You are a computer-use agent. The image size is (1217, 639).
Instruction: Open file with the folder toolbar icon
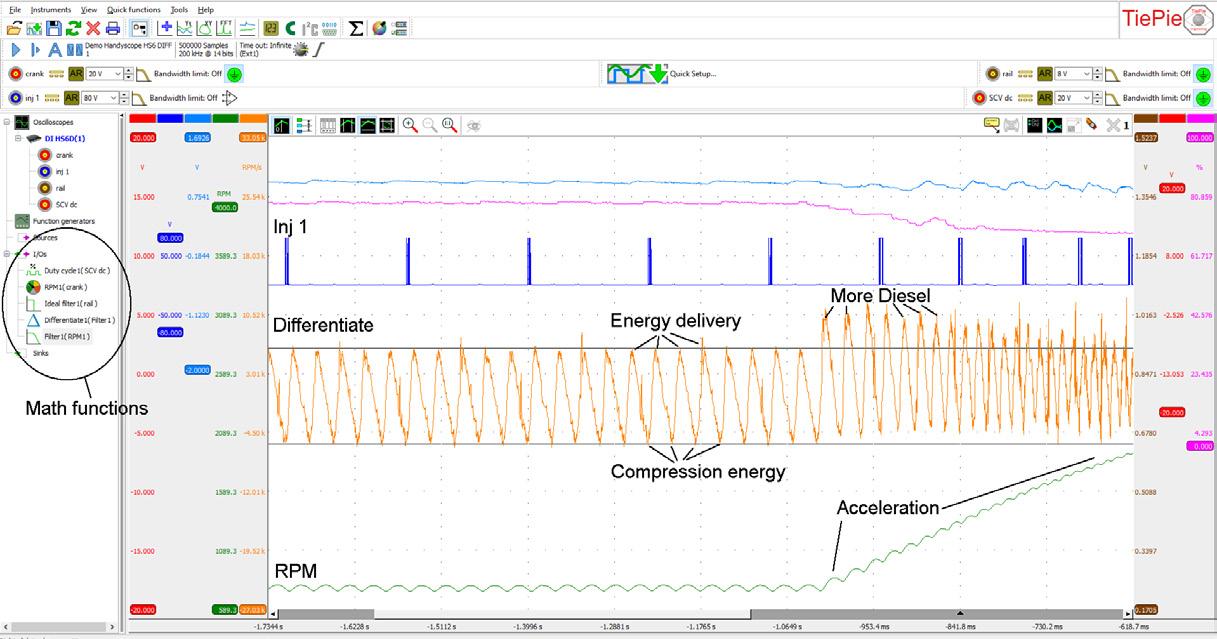pyautogui.click(x=14, y=28)
